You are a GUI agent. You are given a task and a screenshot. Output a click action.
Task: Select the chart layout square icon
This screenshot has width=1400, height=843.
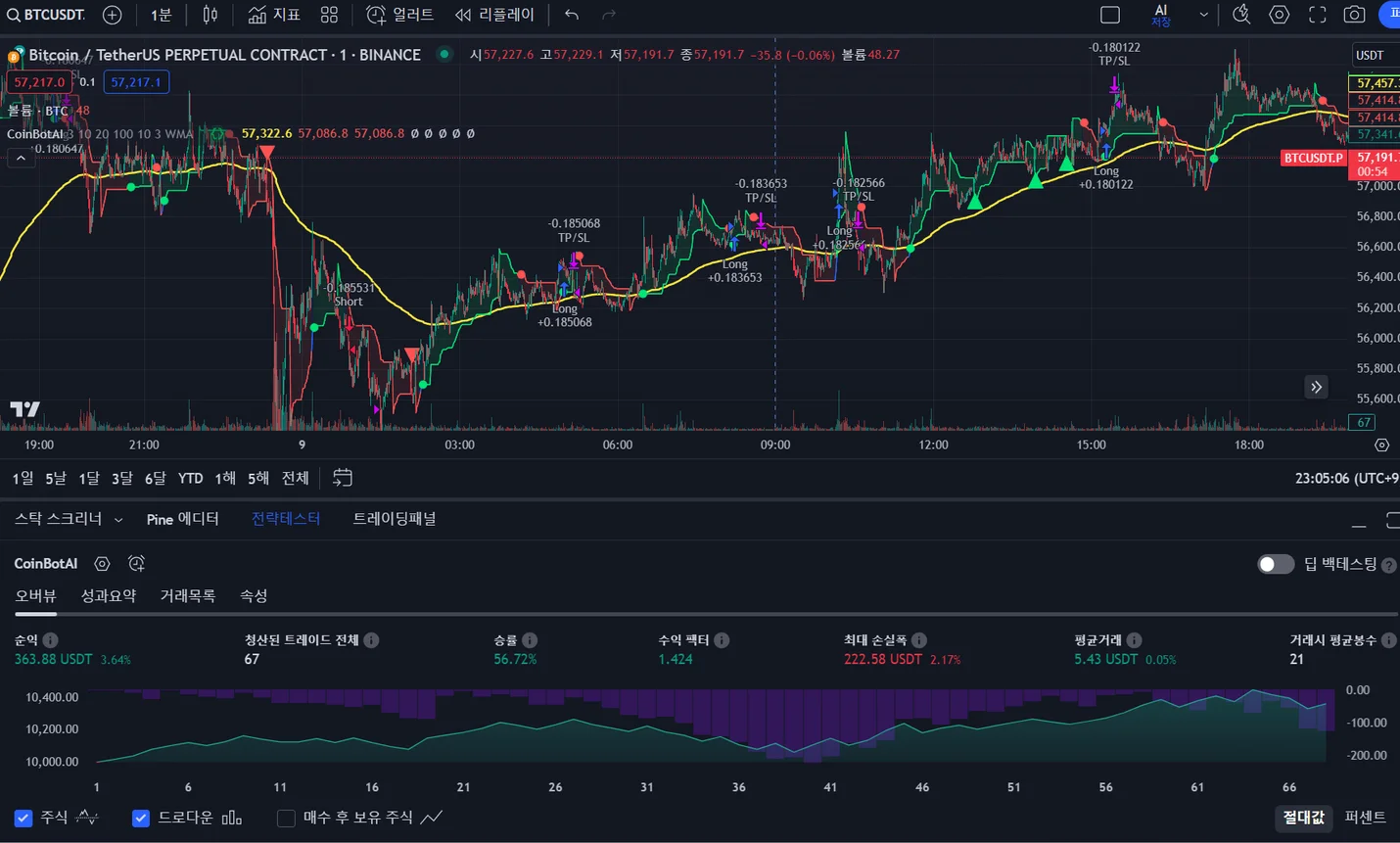[x=1110, y=15]
